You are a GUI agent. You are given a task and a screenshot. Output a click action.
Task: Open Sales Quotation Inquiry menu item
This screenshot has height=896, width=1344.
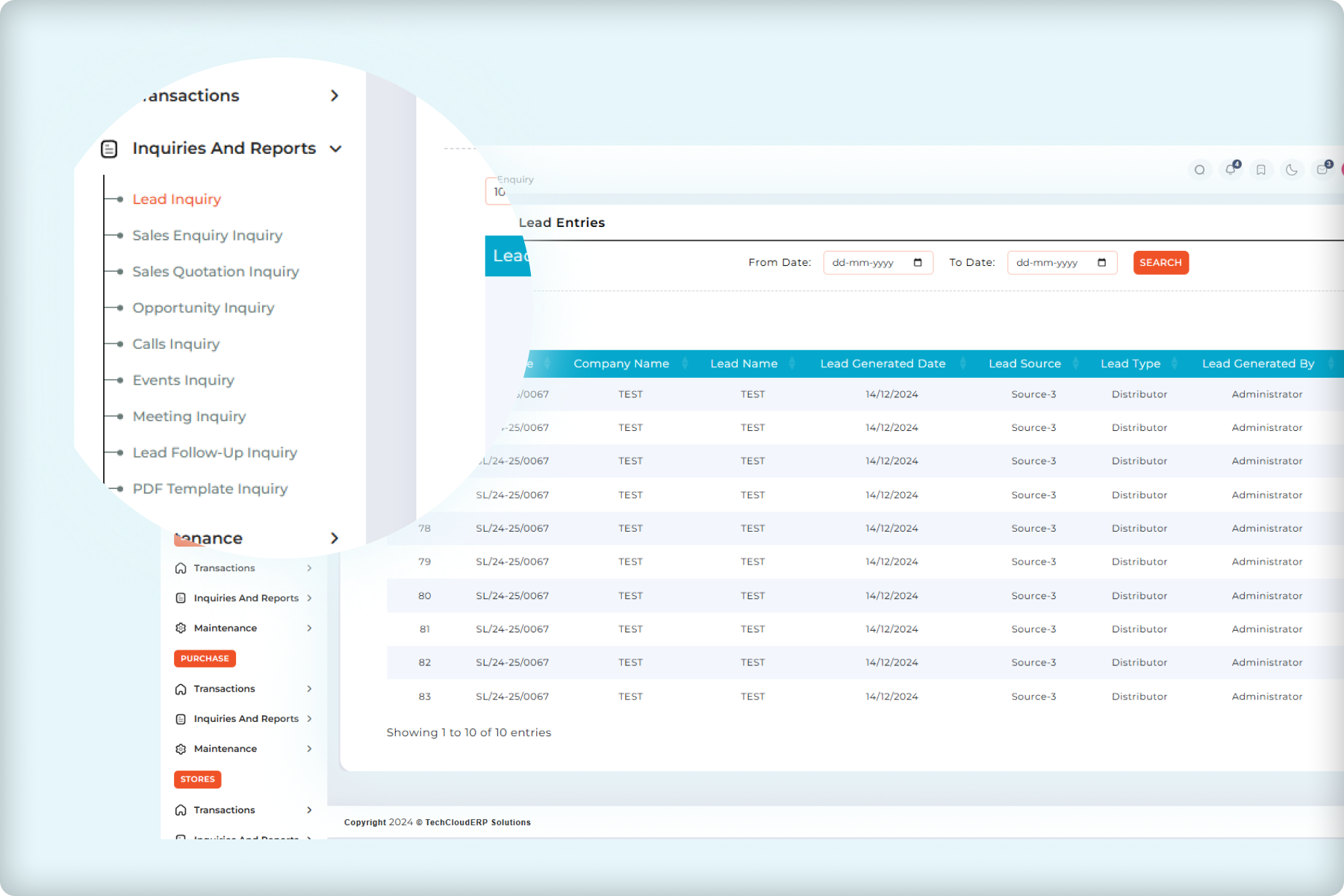(x=215, y=271)
